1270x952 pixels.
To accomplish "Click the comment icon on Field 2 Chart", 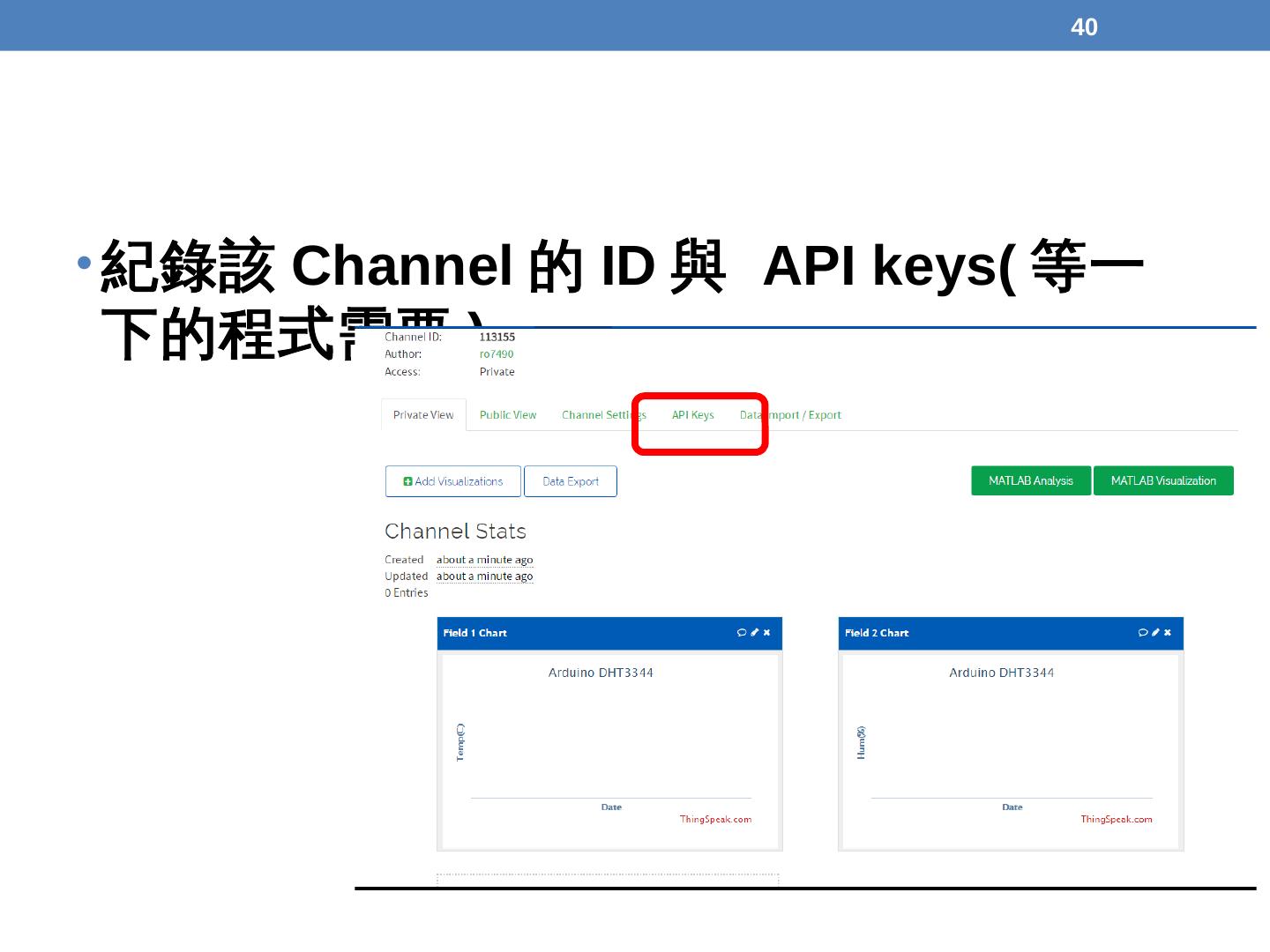I will pyautogui.click(x=1143, y=633).
